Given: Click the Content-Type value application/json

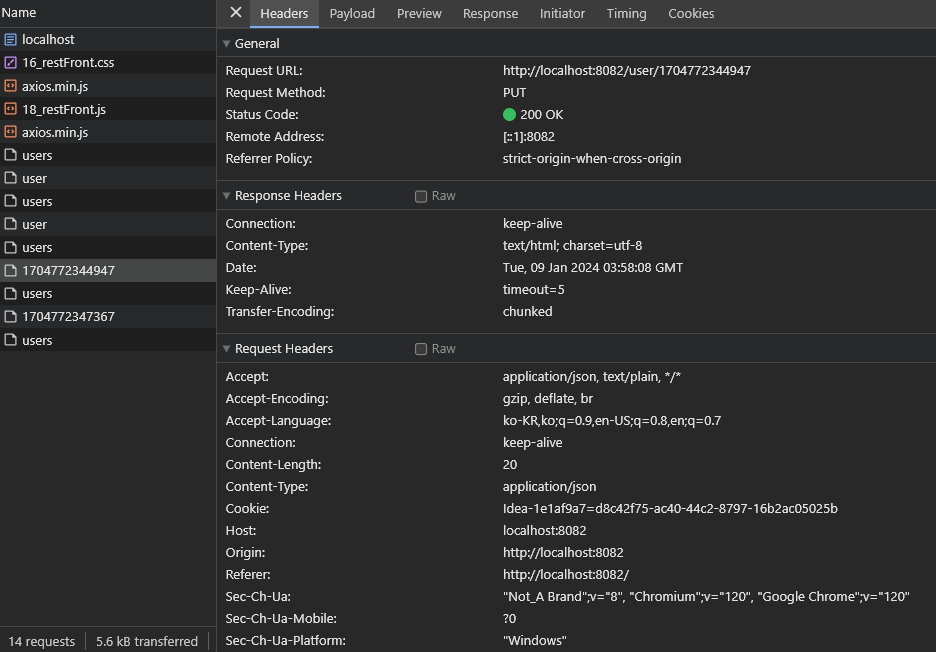Looking at the screenshot, I should coord(549,487).
